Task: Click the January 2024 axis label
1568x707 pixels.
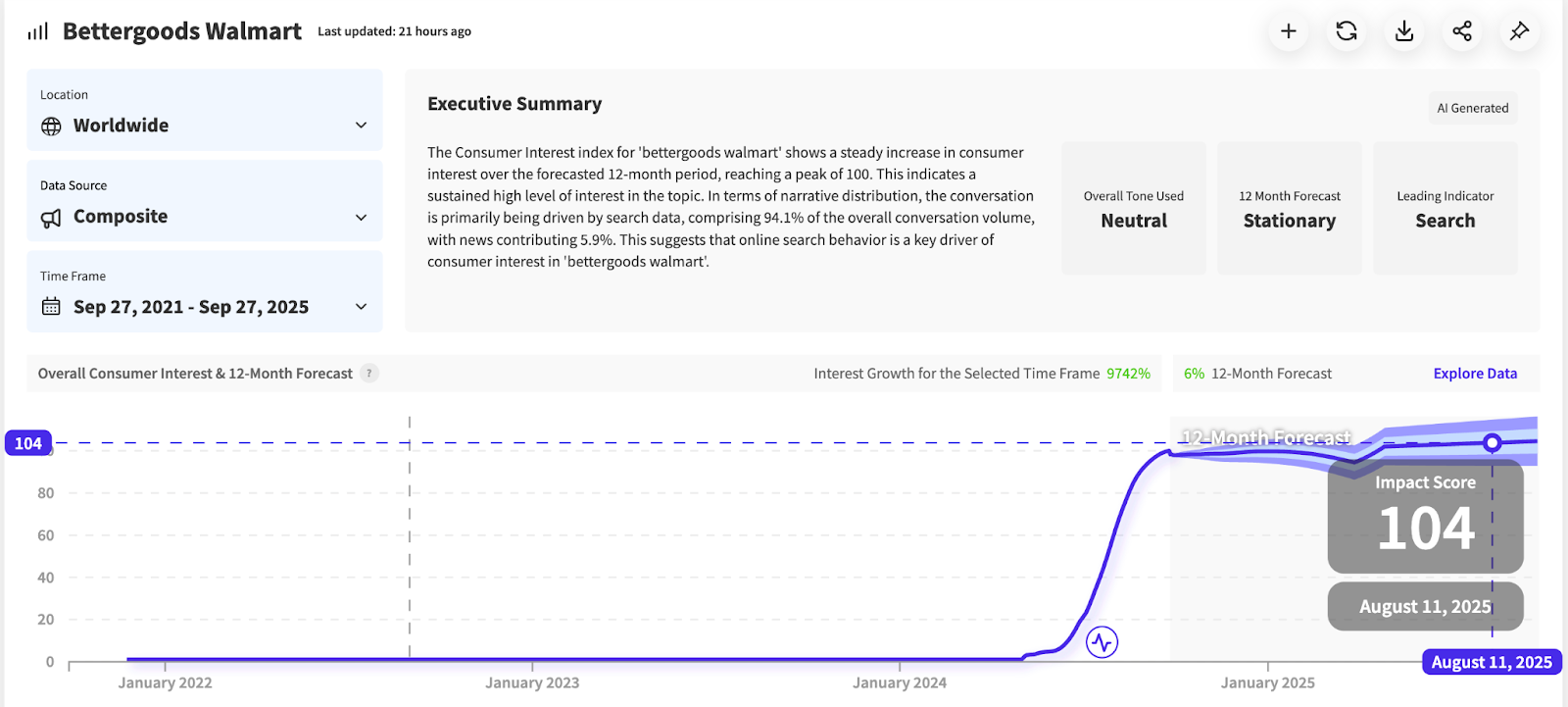Action: coord(900,682)
